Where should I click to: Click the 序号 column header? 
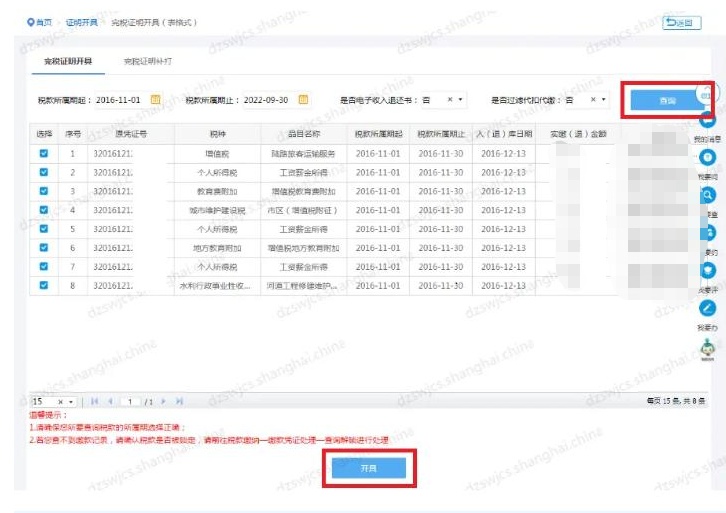73,134
